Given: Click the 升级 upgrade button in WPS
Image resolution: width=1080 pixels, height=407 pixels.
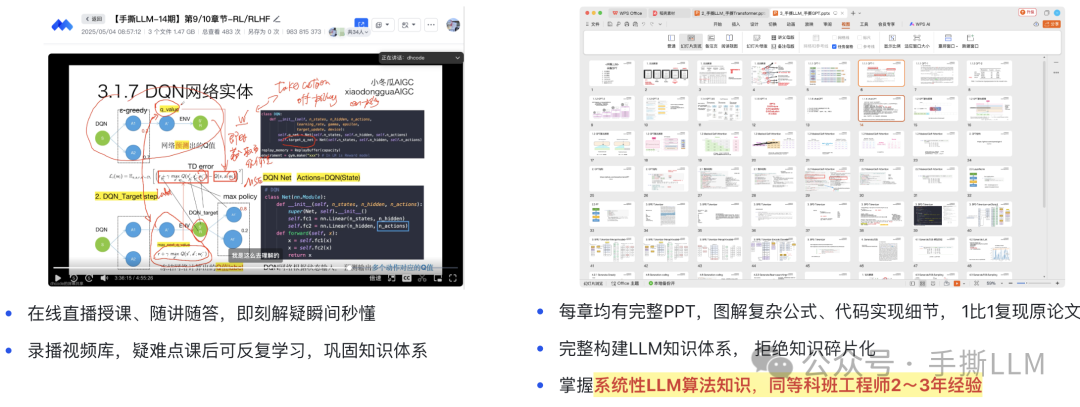Looking at the screenshot, I should point(1027,12).
